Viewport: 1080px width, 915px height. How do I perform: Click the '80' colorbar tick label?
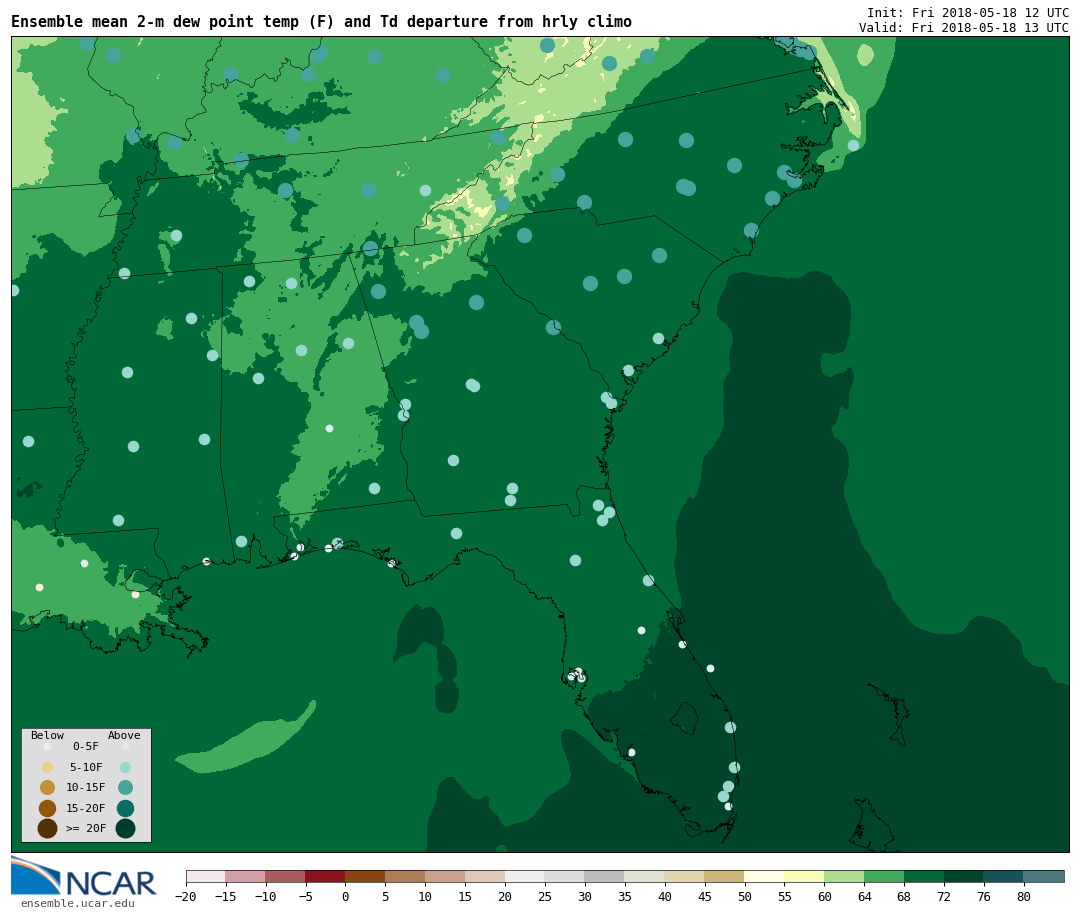[1024, 896]
